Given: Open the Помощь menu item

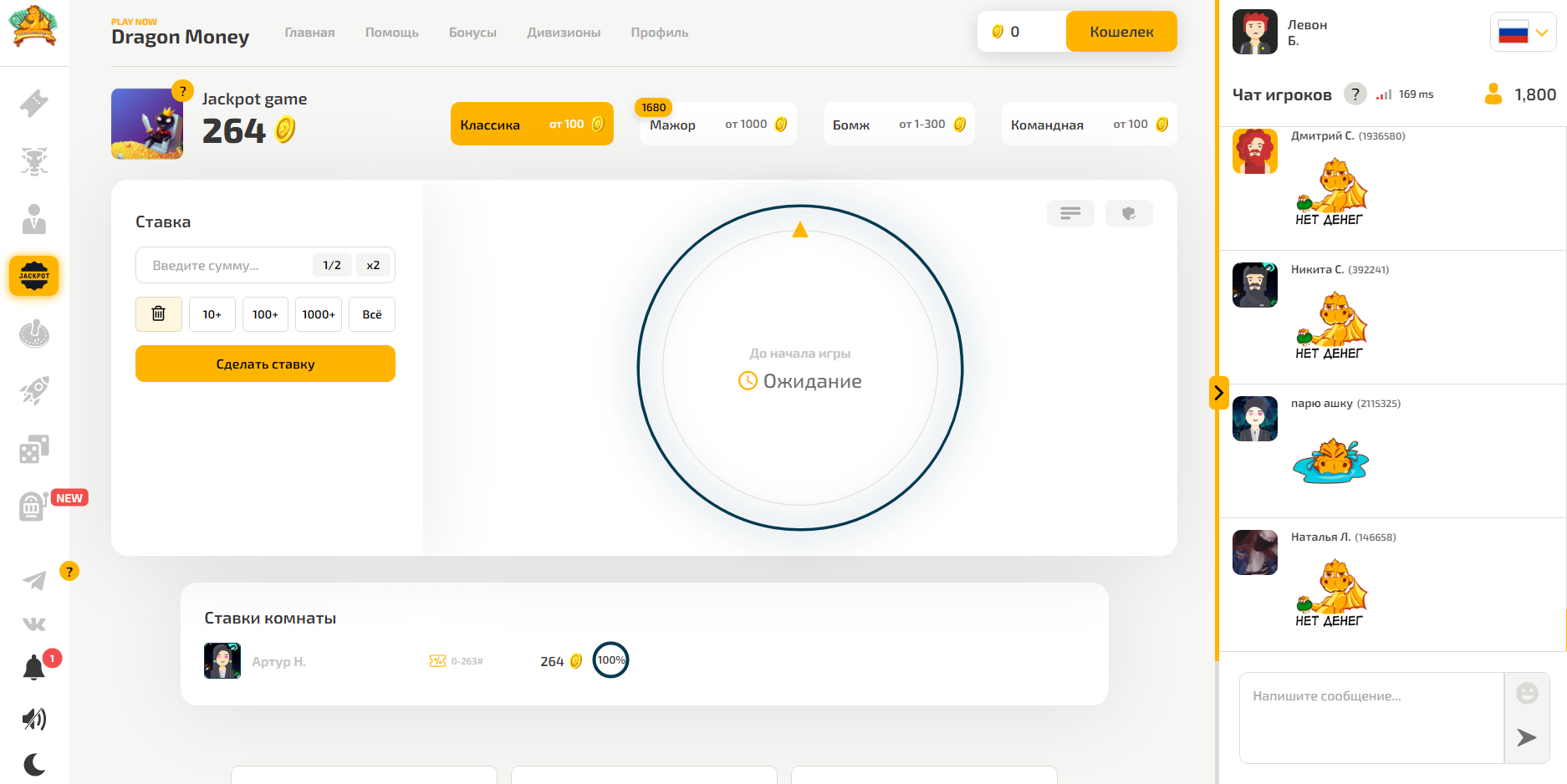Looking at the screenshot, I should pyautogui.click(x=392, y=33).
